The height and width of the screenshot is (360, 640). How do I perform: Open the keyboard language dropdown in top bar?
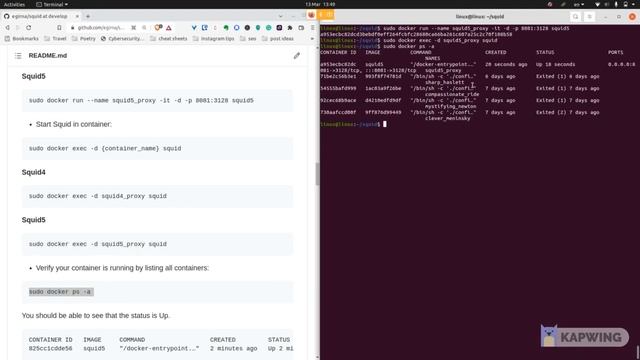[x=578, y=4]
